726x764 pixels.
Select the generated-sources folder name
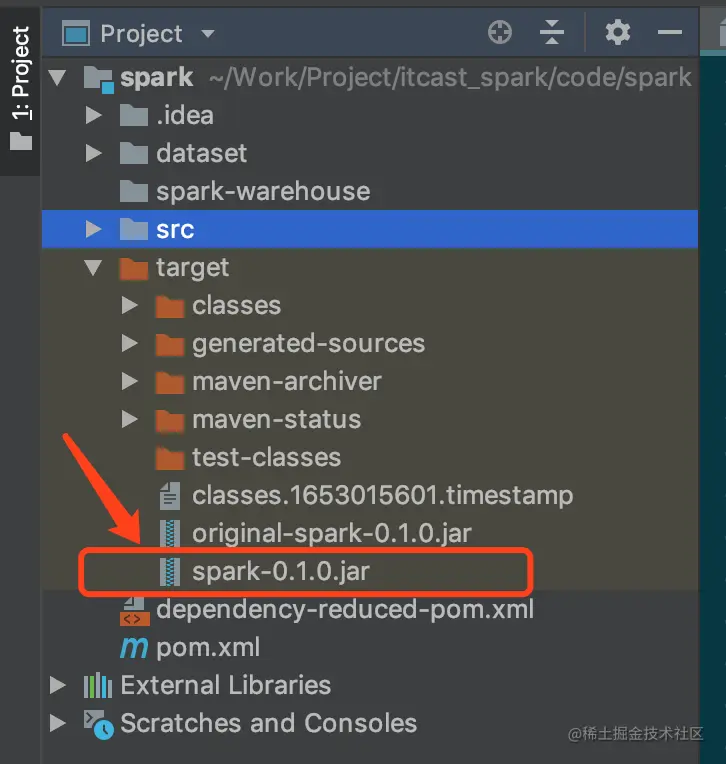(308, 344)
